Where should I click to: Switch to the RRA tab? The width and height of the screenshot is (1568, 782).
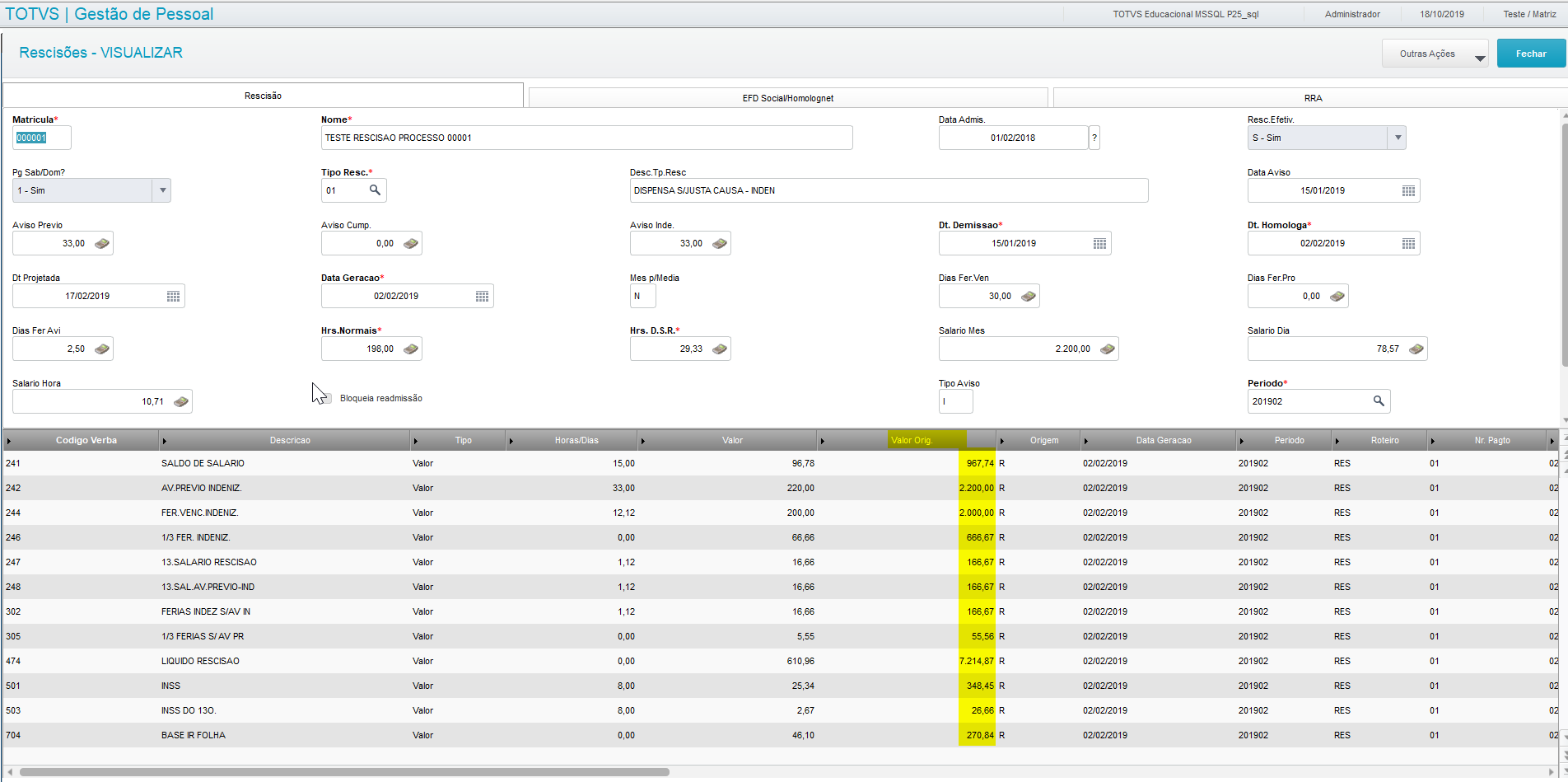(1313, 98)
